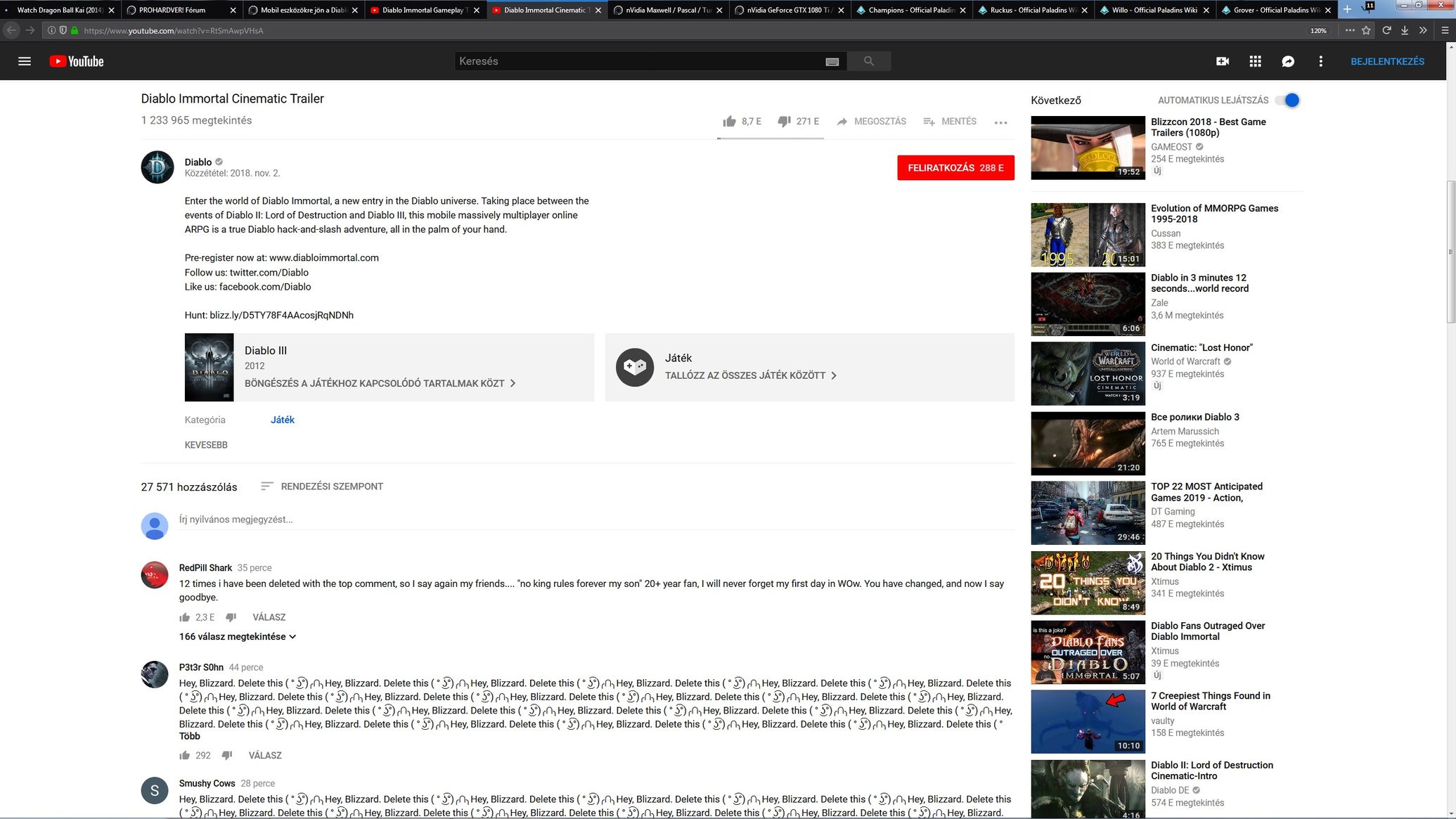Open Evolution of MMORPG Games thumbnail
Screen dimensions: 1456x819
click(1088, 235)
